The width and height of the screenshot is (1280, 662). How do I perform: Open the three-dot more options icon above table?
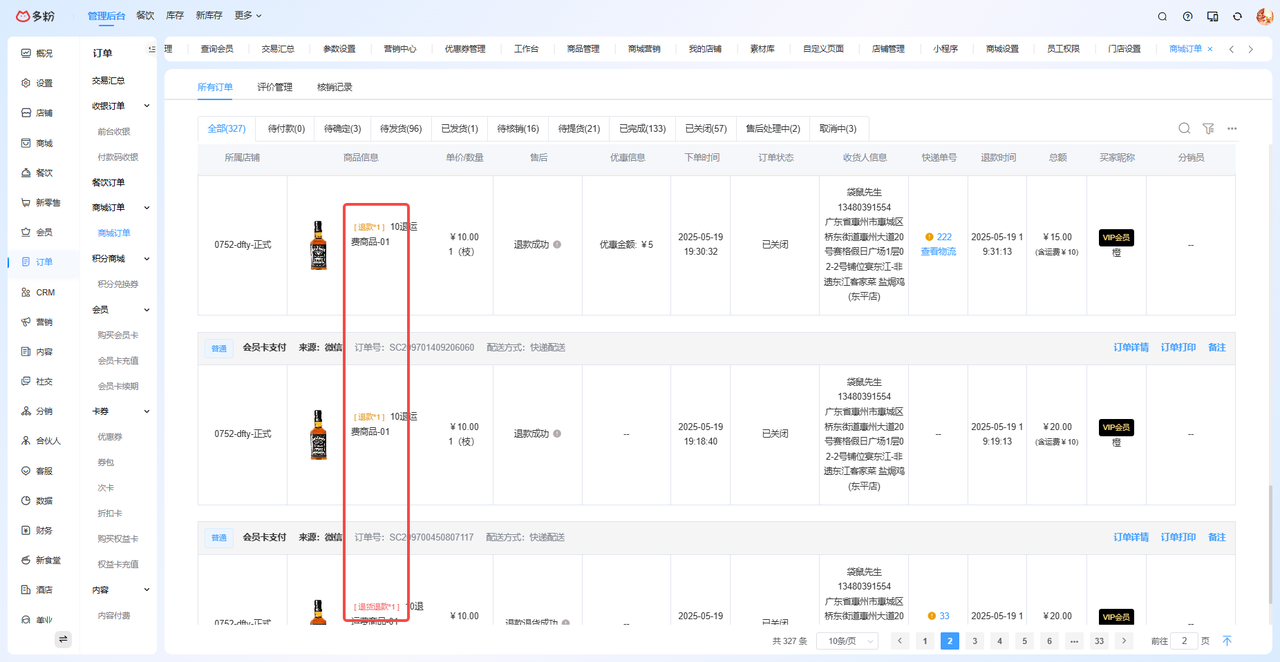tap(1232, 129)
